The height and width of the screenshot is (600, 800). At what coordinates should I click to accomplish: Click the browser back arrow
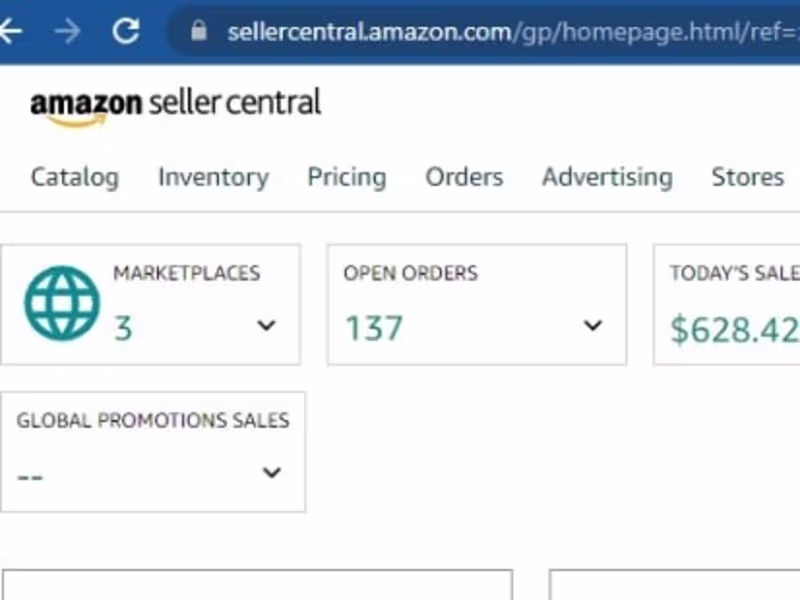click(x=10, y=31)
